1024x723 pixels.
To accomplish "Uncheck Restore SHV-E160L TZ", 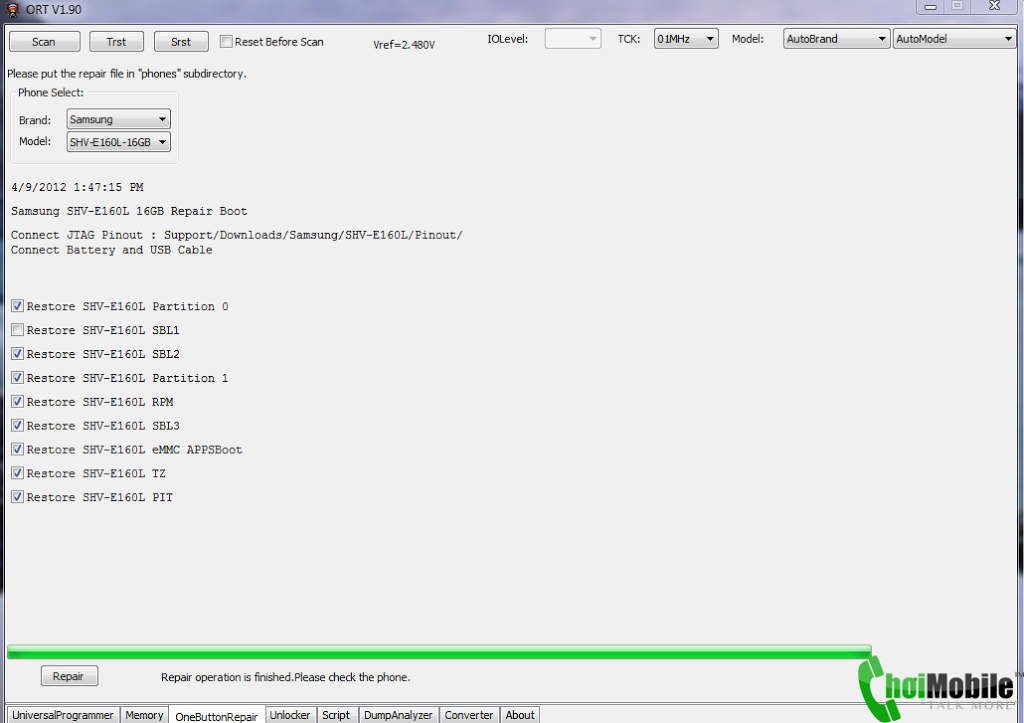I will click(18, 473).
